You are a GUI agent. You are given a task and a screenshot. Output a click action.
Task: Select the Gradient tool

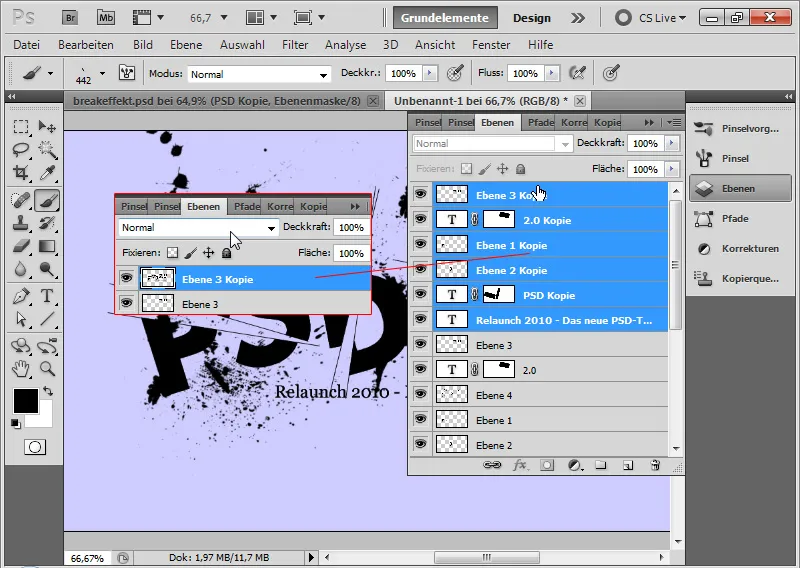pyautogui.click(x=47, y=246)
